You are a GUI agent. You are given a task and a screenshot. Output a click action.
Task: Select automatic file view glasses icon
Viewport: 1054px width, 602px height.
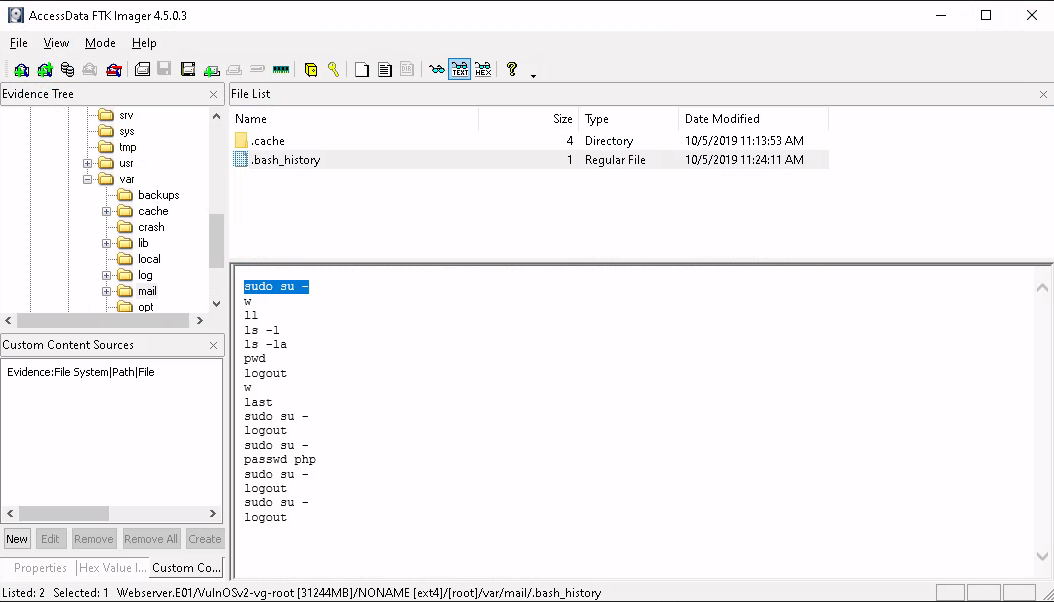click(x=437, y=69)
